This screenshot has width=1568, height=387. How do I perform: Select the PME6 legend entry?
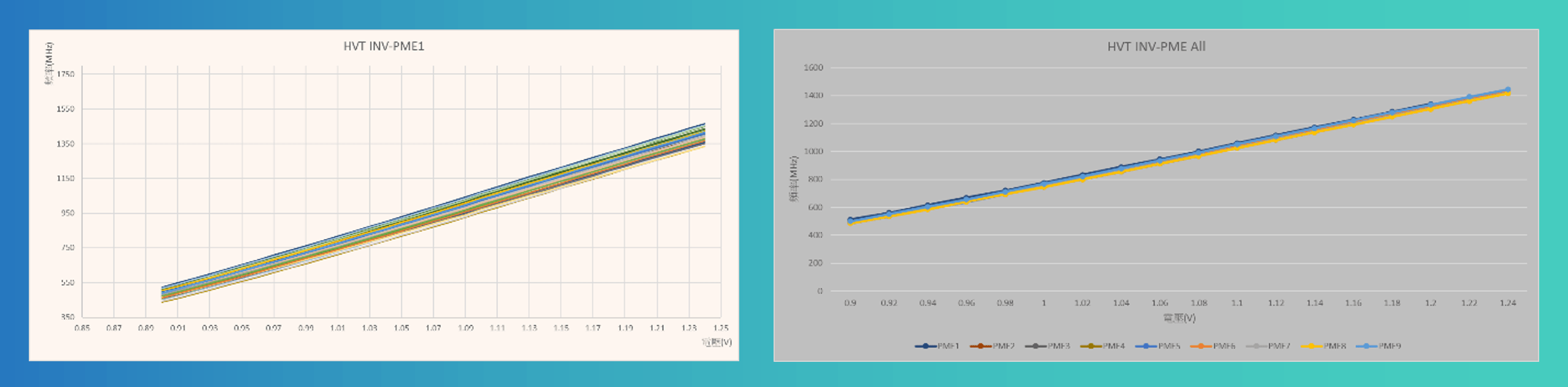click(1213, 346)
